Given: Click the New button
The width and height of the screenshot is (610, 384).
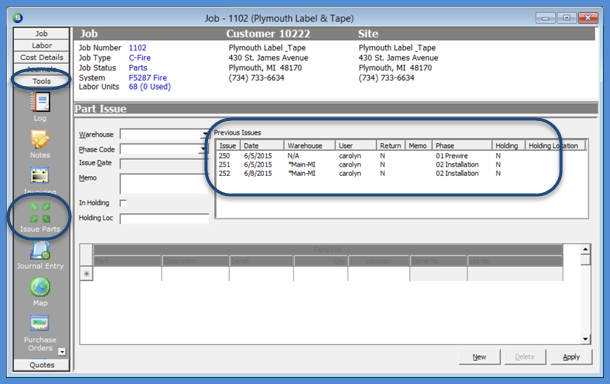Looking at the screenshot, I should coord(479,357).
